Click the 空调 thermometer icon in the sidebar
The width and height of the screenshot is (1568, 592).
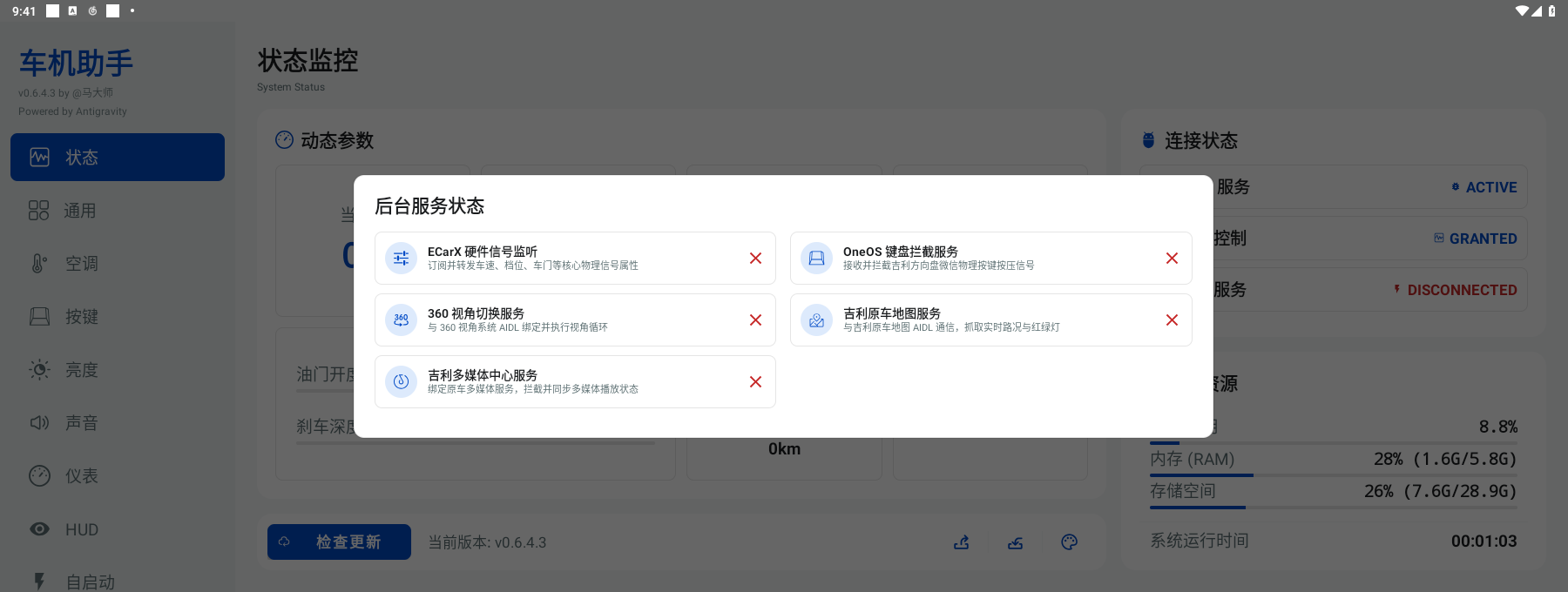tap(39, 263)
